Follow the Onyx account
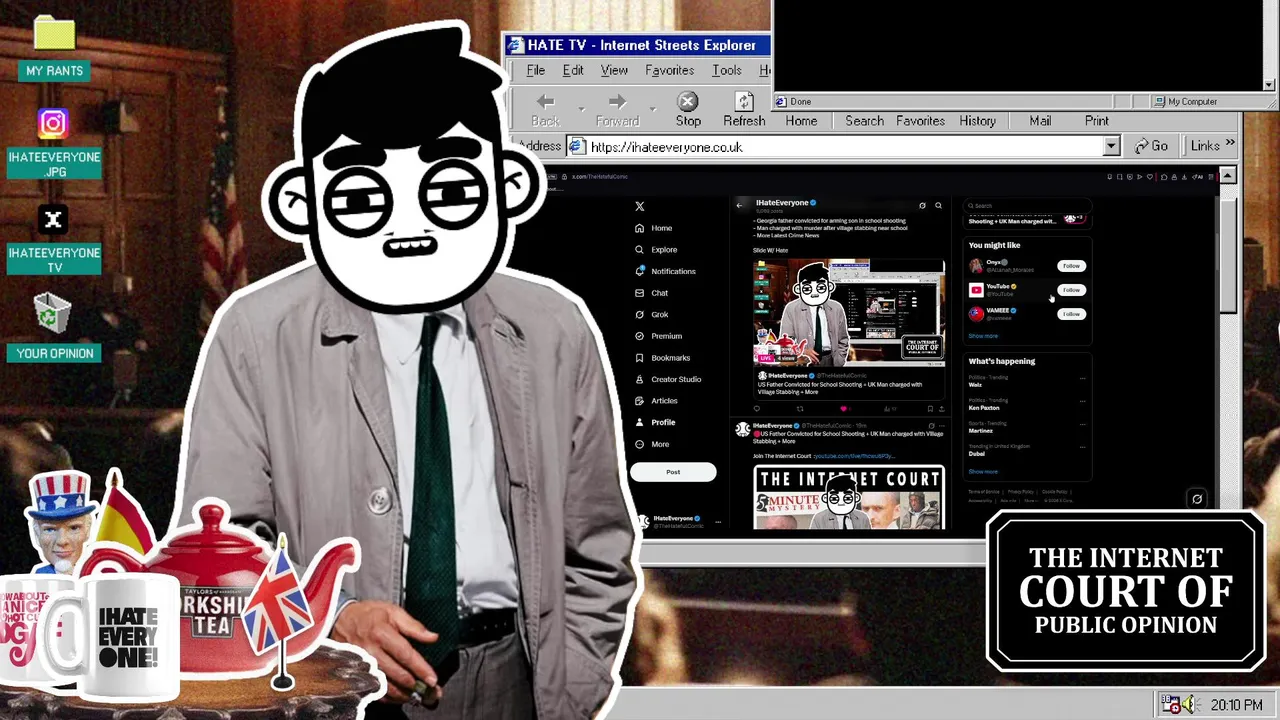Screen dimensions: 1280x720 point(1071,266)
